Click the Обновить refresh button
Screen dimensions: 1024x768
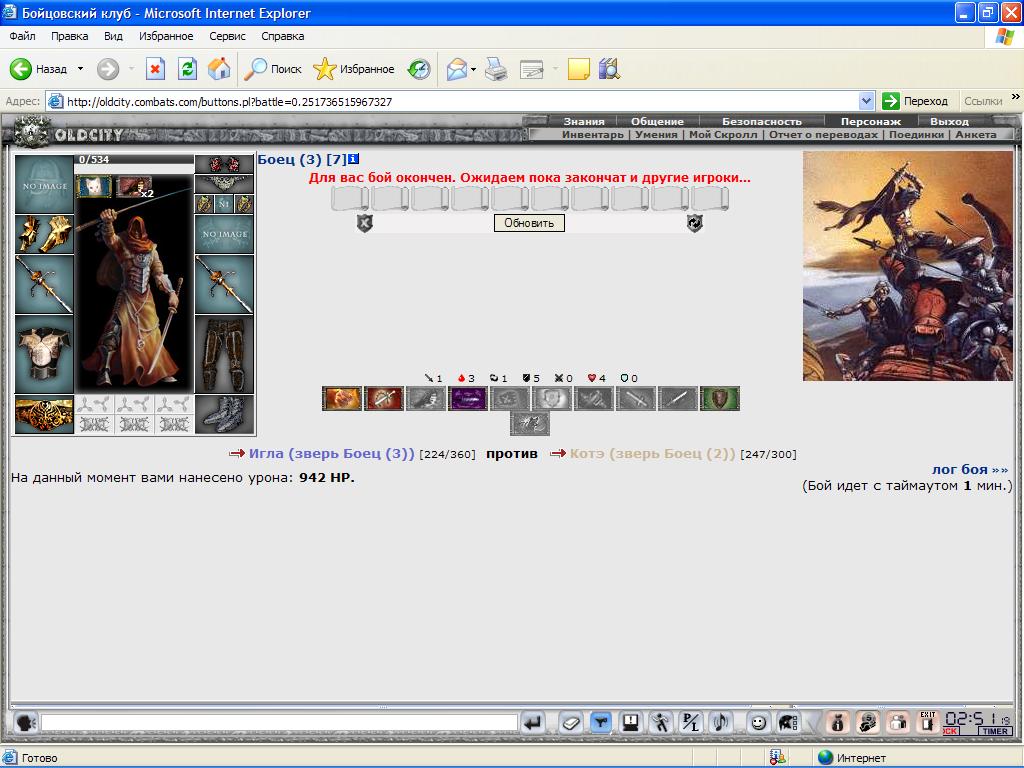coord(529,223)
